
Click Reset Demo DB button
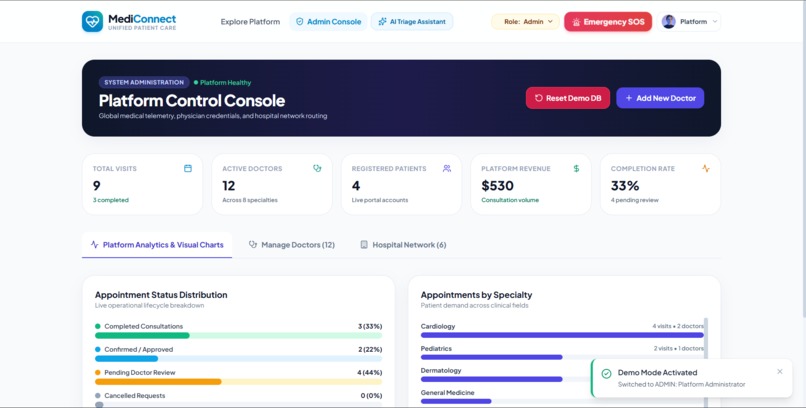coord(567,98)
